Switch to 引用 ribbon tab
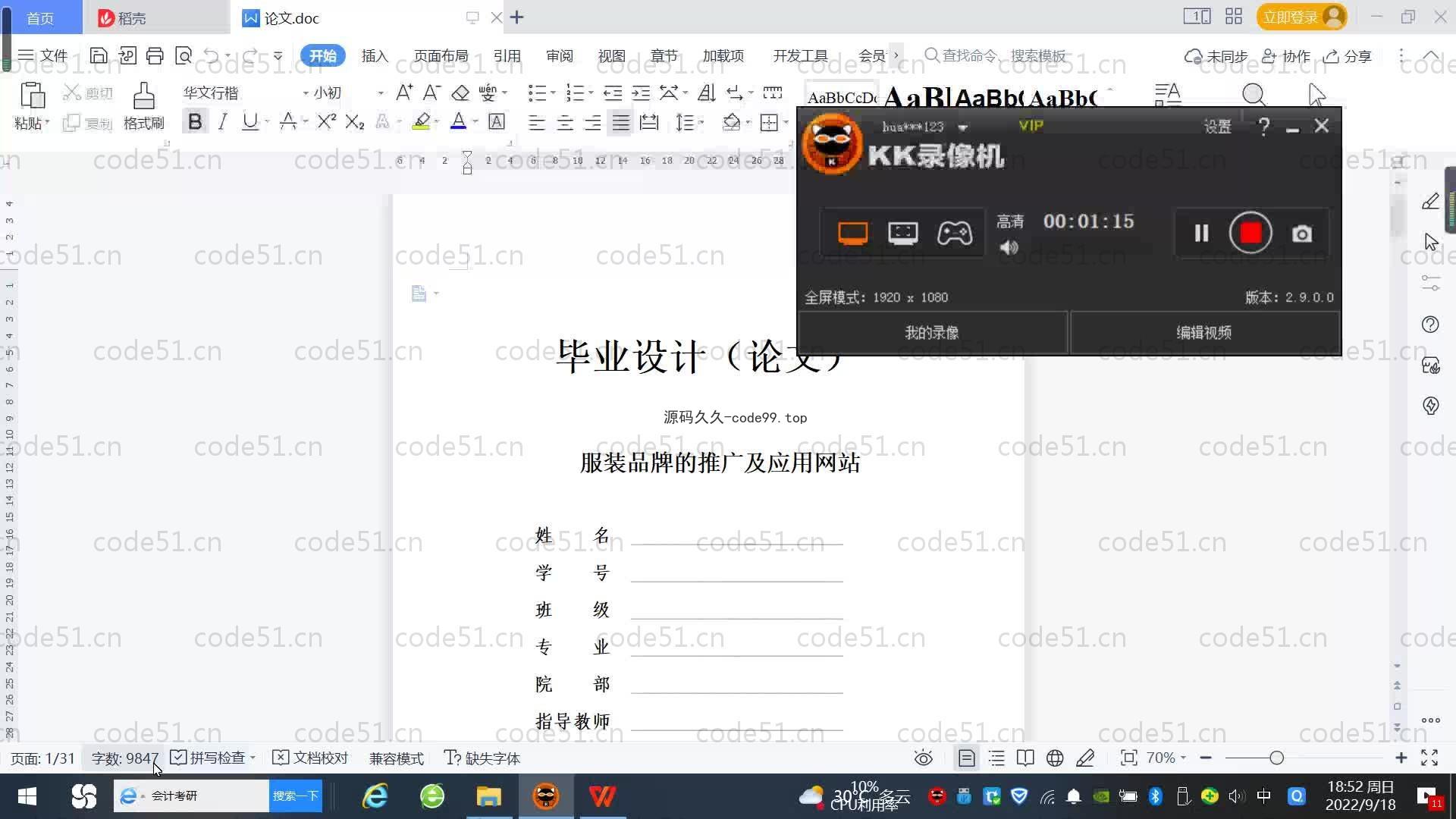1456x819 pixels. tap(507, 56)
